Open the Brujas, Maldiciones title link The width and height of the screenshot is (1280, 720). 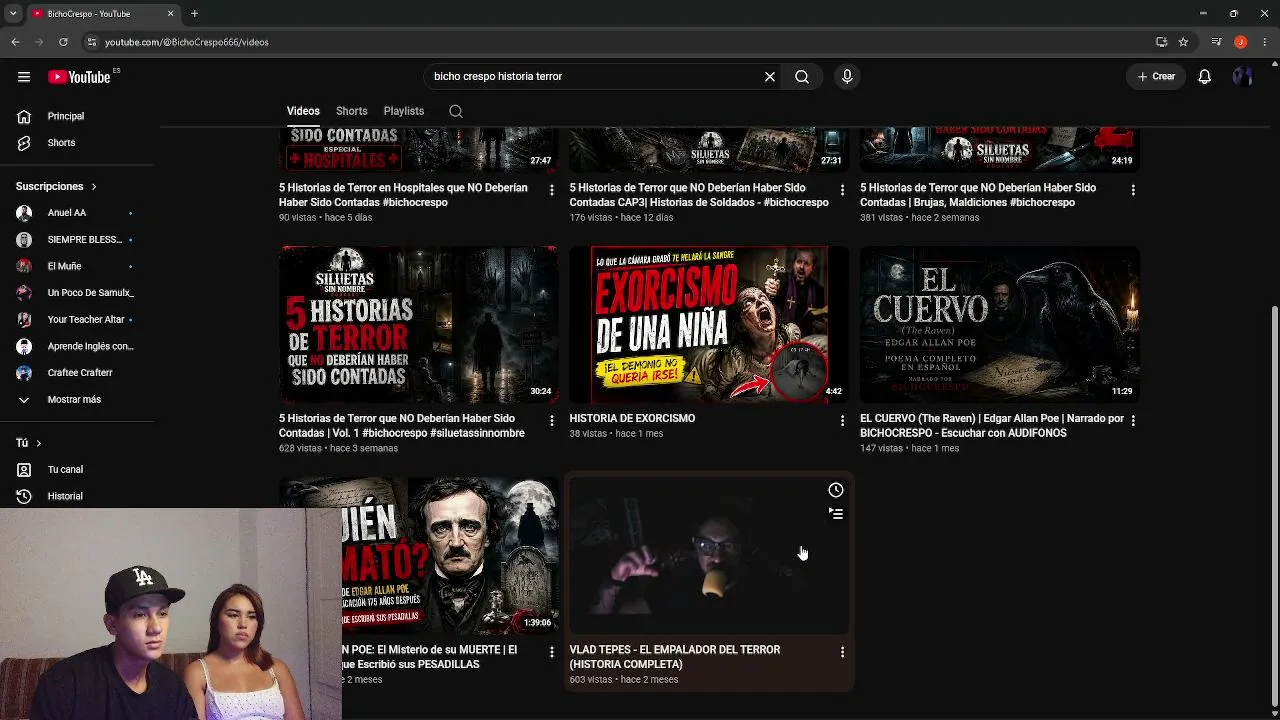click(978, 195)
